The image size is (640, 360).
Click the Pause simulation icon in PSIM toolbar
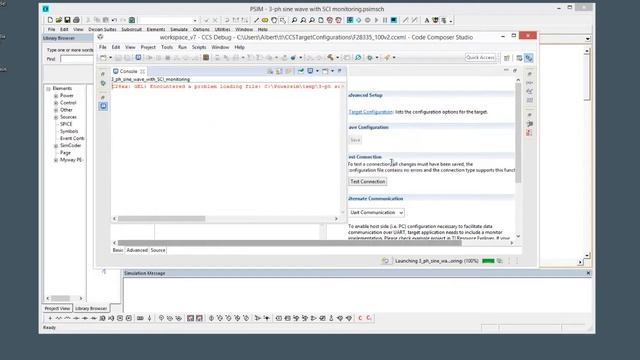[385, 20]
